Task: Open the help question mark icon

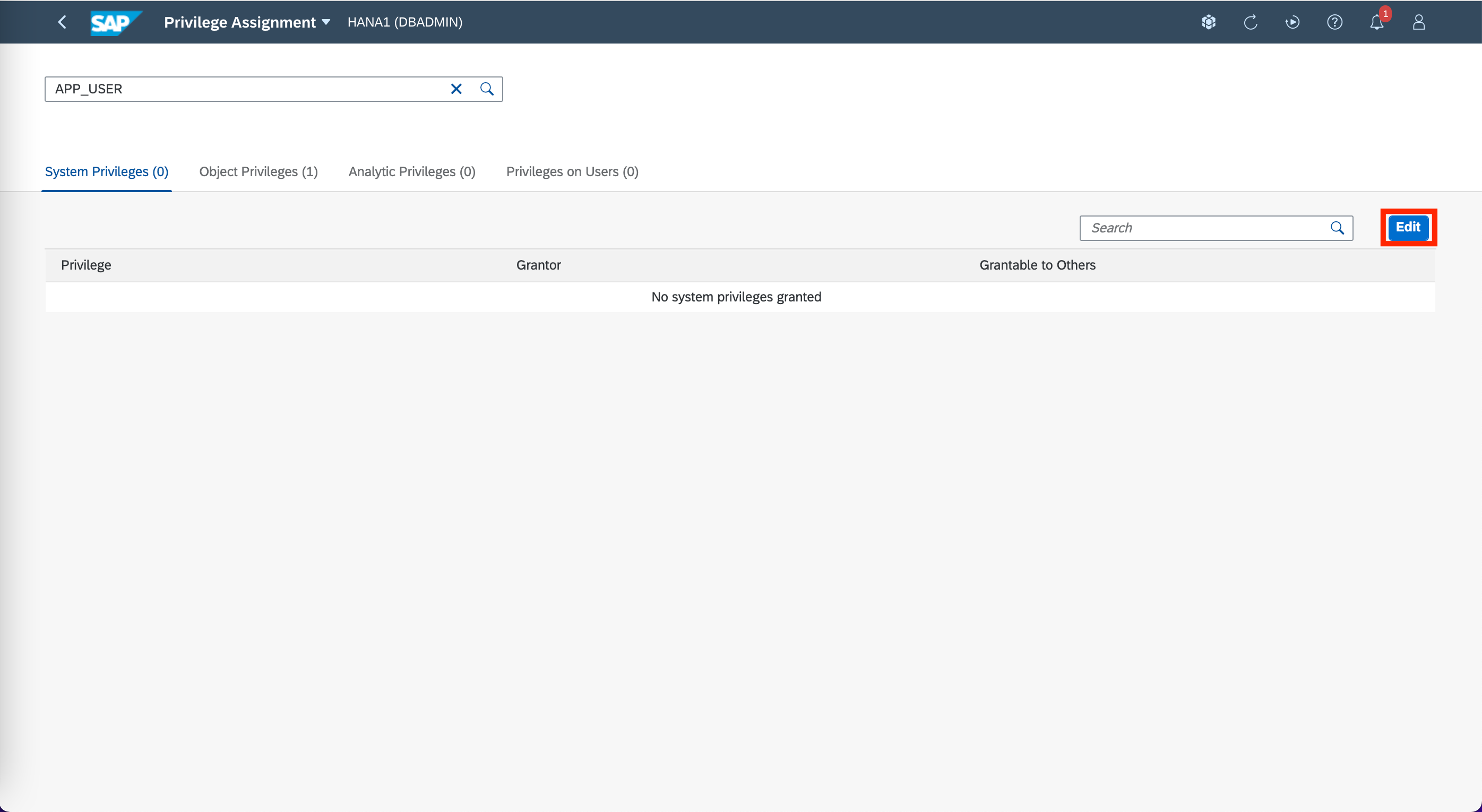Action: (x=1334, y=22)
